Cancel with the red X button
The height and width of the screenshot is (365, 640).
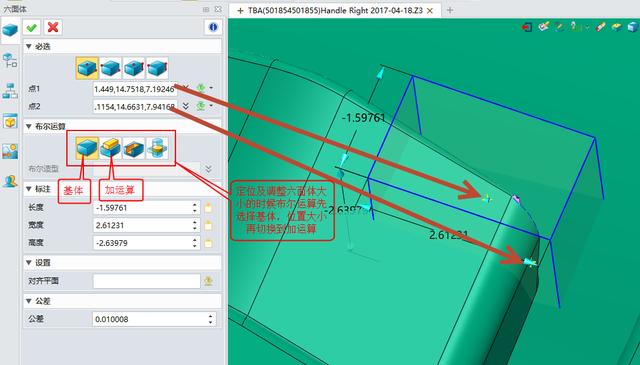[53, 27]
